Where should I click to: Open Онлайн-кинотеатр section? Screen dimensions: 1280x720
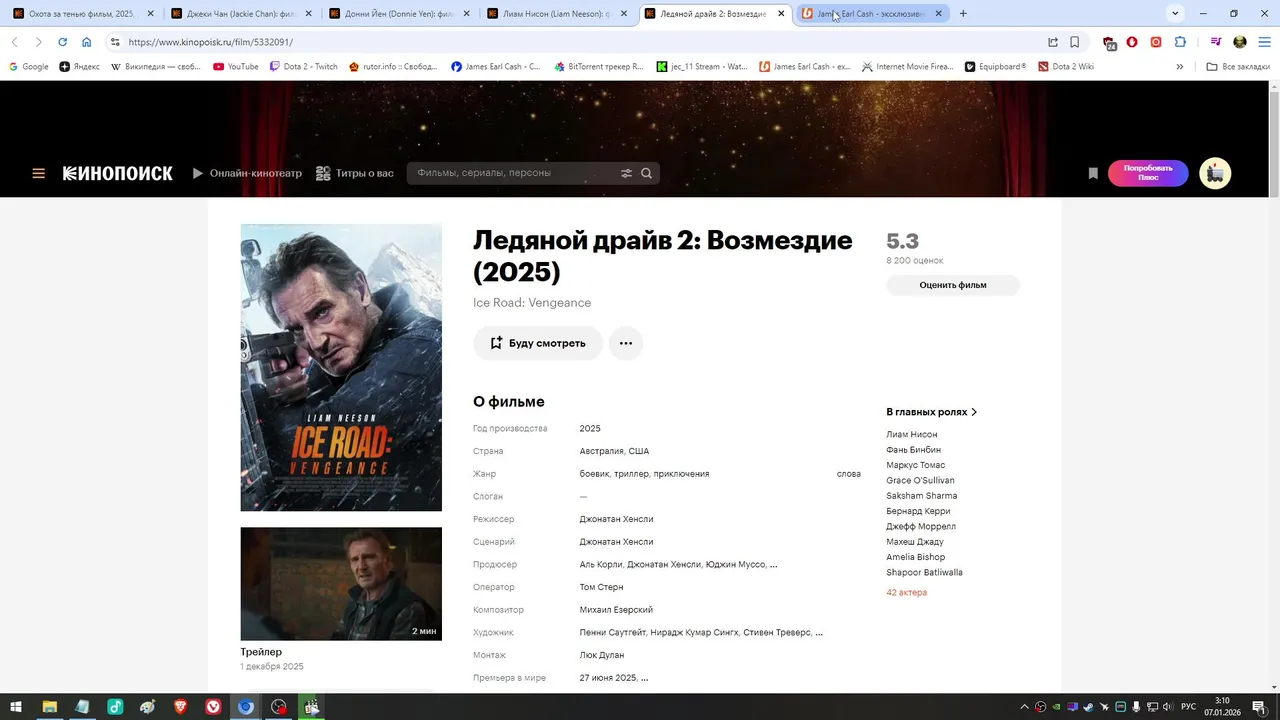click(247, 173)
